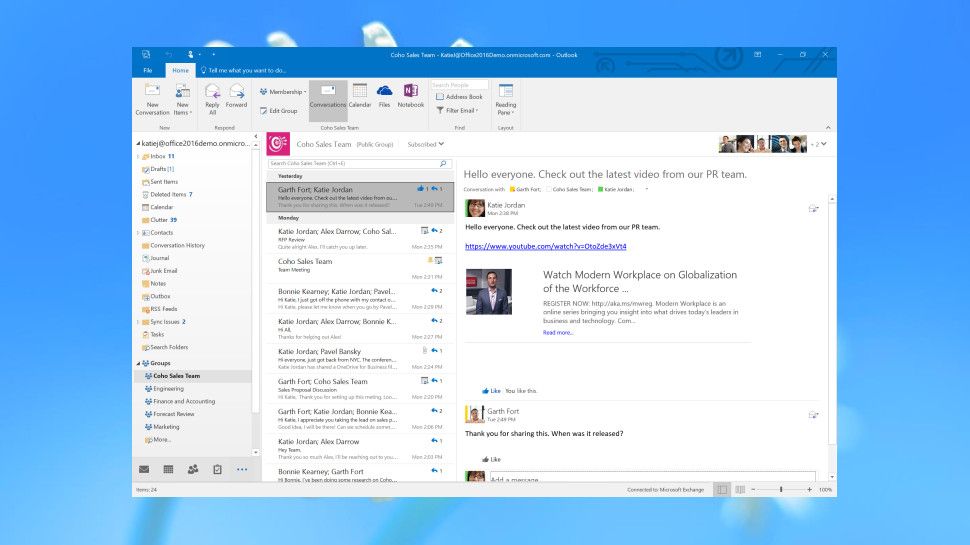Open the Garth Fort; Katie Jordan conversation
970x545 pixels.
(x=360, y=197)
